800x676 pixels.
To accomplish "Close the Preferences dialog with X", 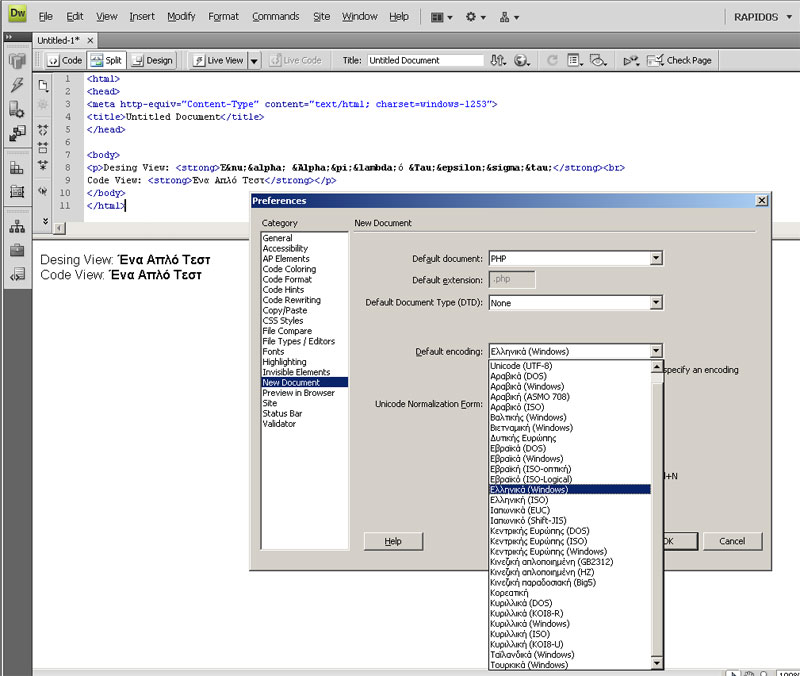I will pos(761,201).
